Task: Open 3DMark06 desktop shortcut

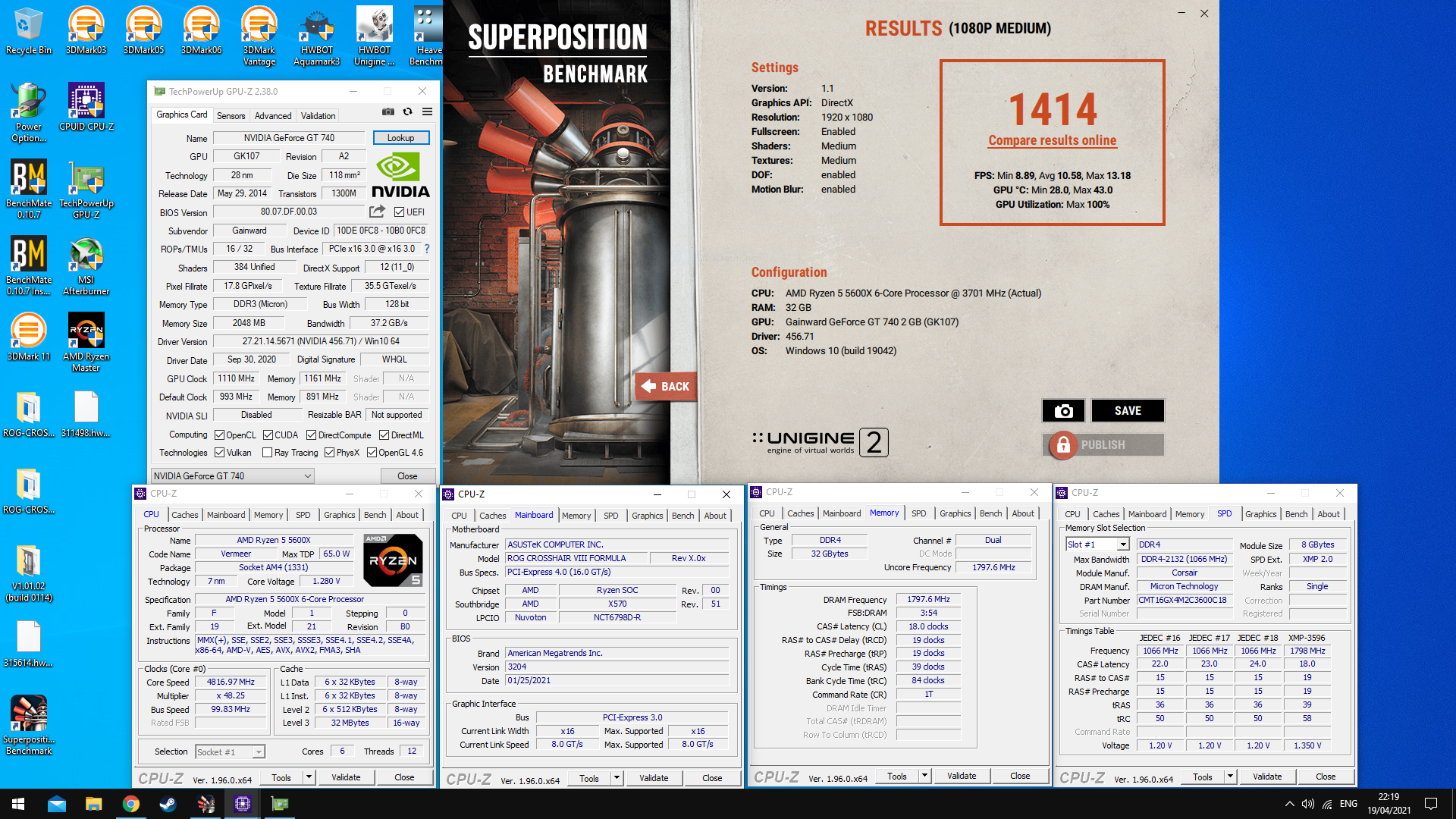Action: (x=202, y=32)
